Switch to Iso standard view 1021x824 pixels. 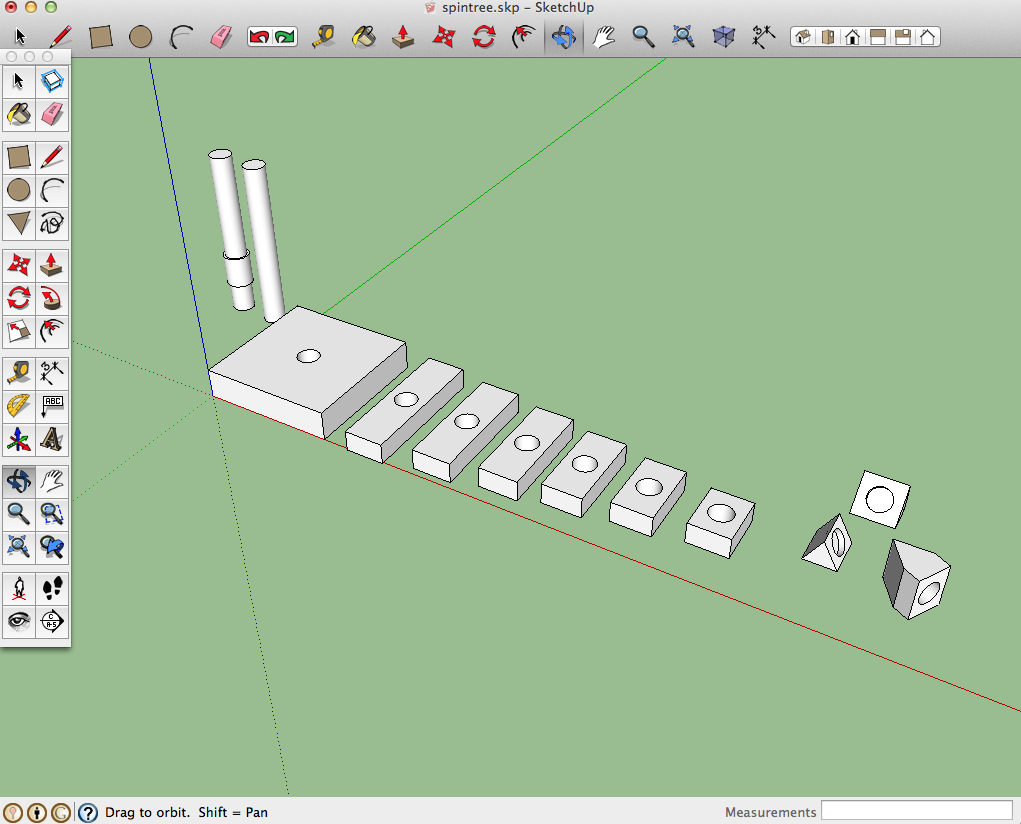802,38
